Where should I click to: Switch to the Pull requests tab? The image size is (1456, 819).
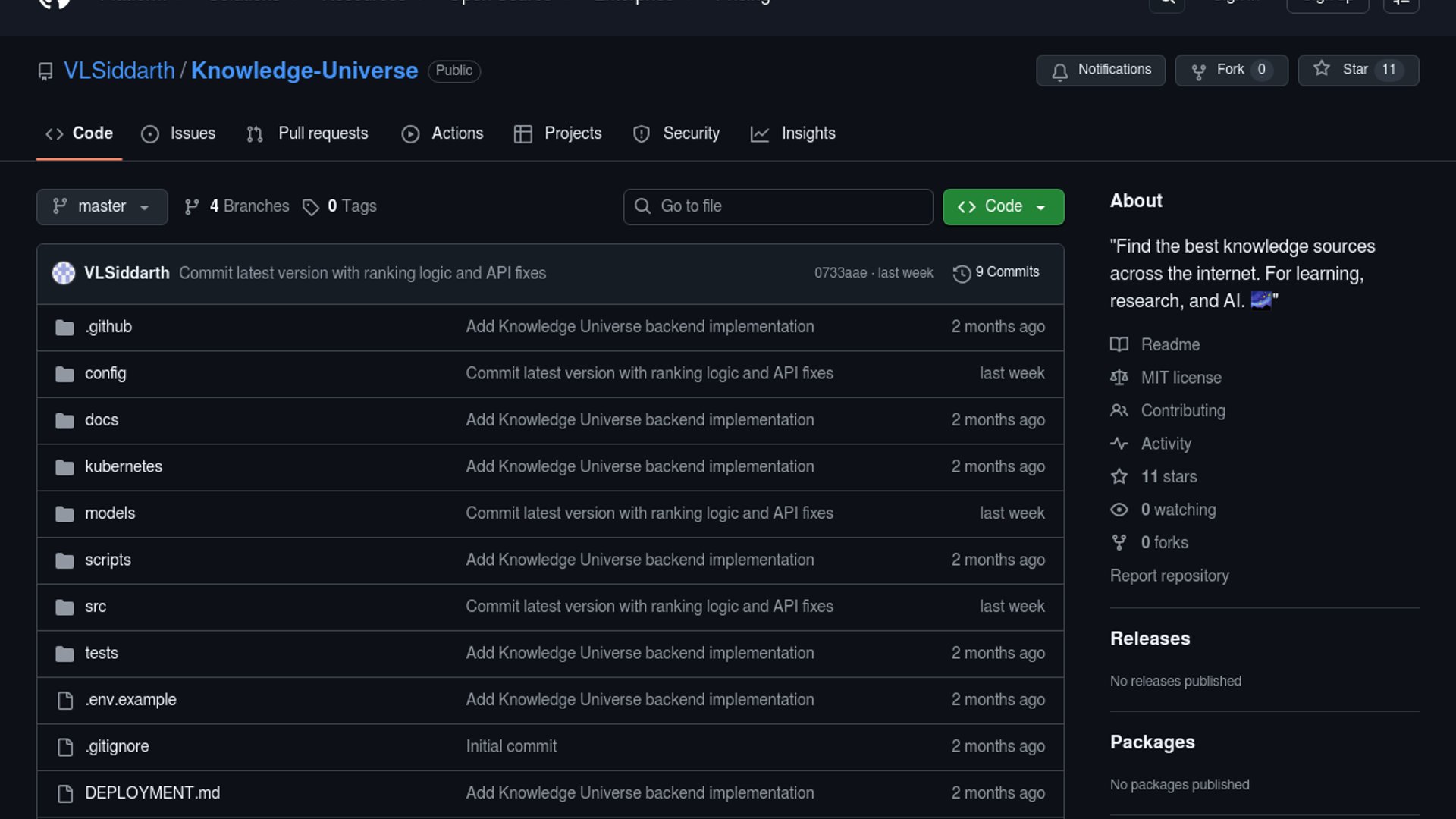tap(307, 133)
